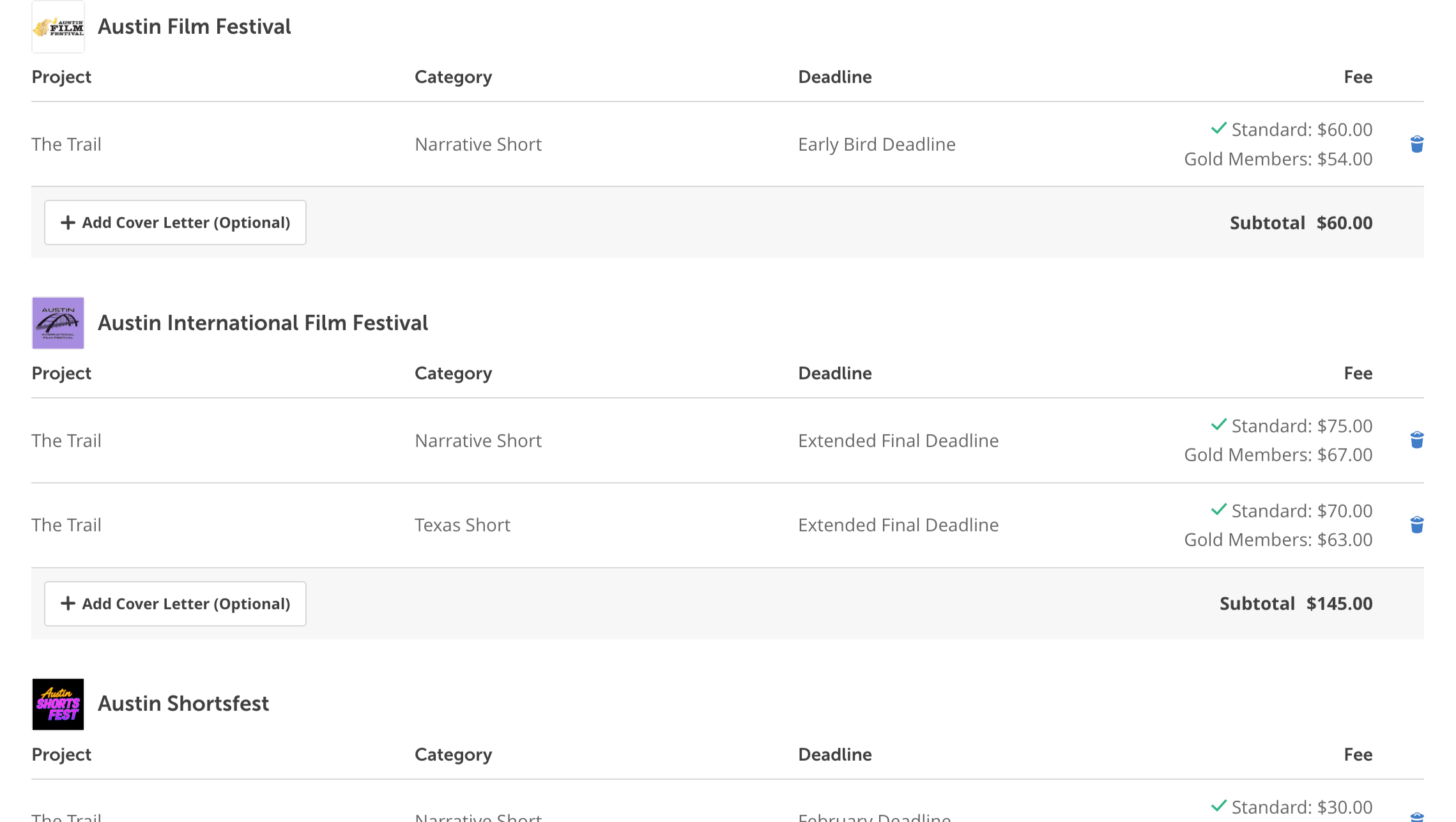
Task: Click The Trail project in Texas Short row
Action: click(66, 525)
